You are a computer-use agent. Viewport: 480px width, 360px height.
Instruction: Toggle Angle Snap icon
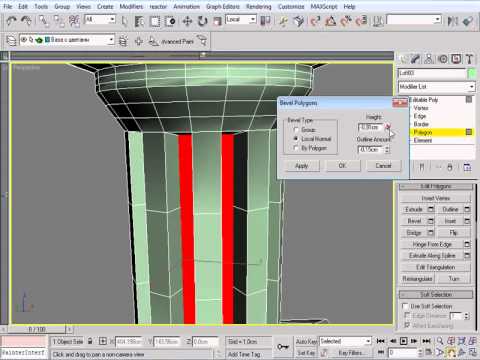pos(331,21)
